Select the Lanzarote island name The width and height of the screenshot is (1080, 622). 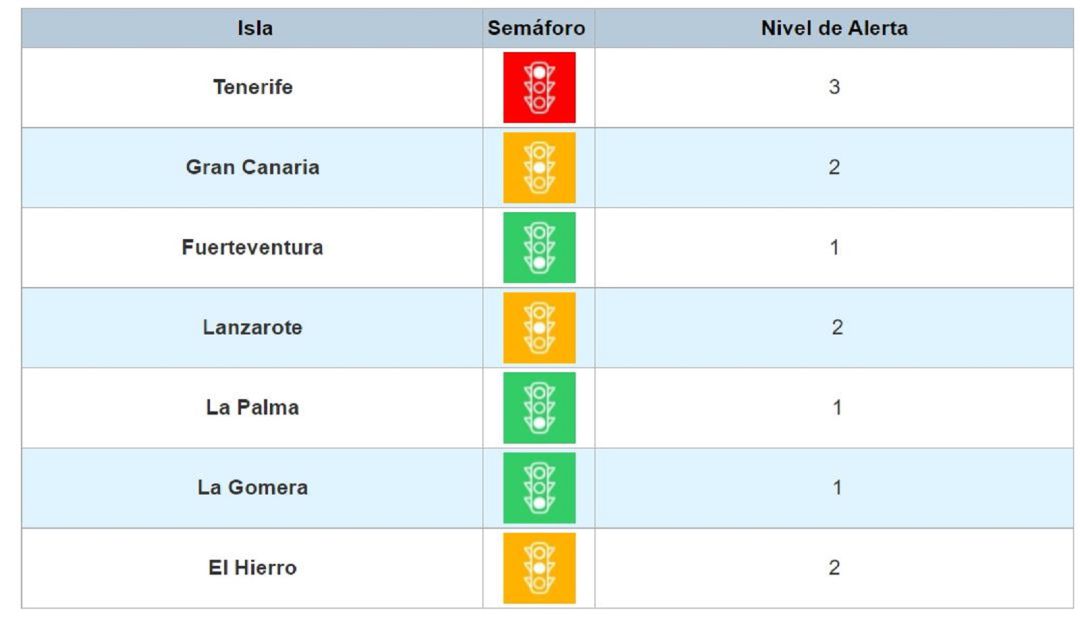(252, 327)
